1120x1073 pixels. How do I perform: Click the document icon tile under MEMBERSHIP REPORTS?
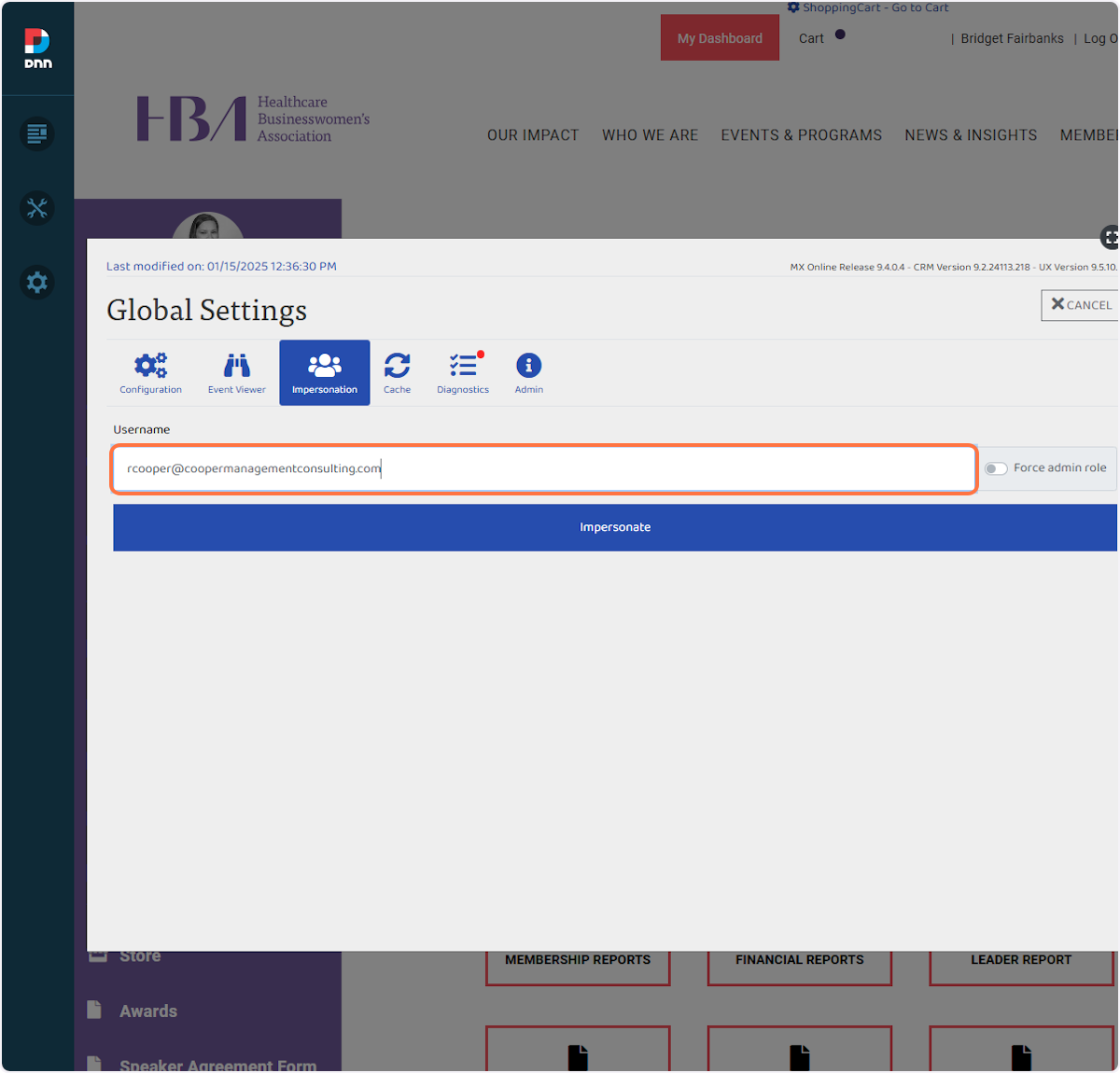click(578, 1050)
